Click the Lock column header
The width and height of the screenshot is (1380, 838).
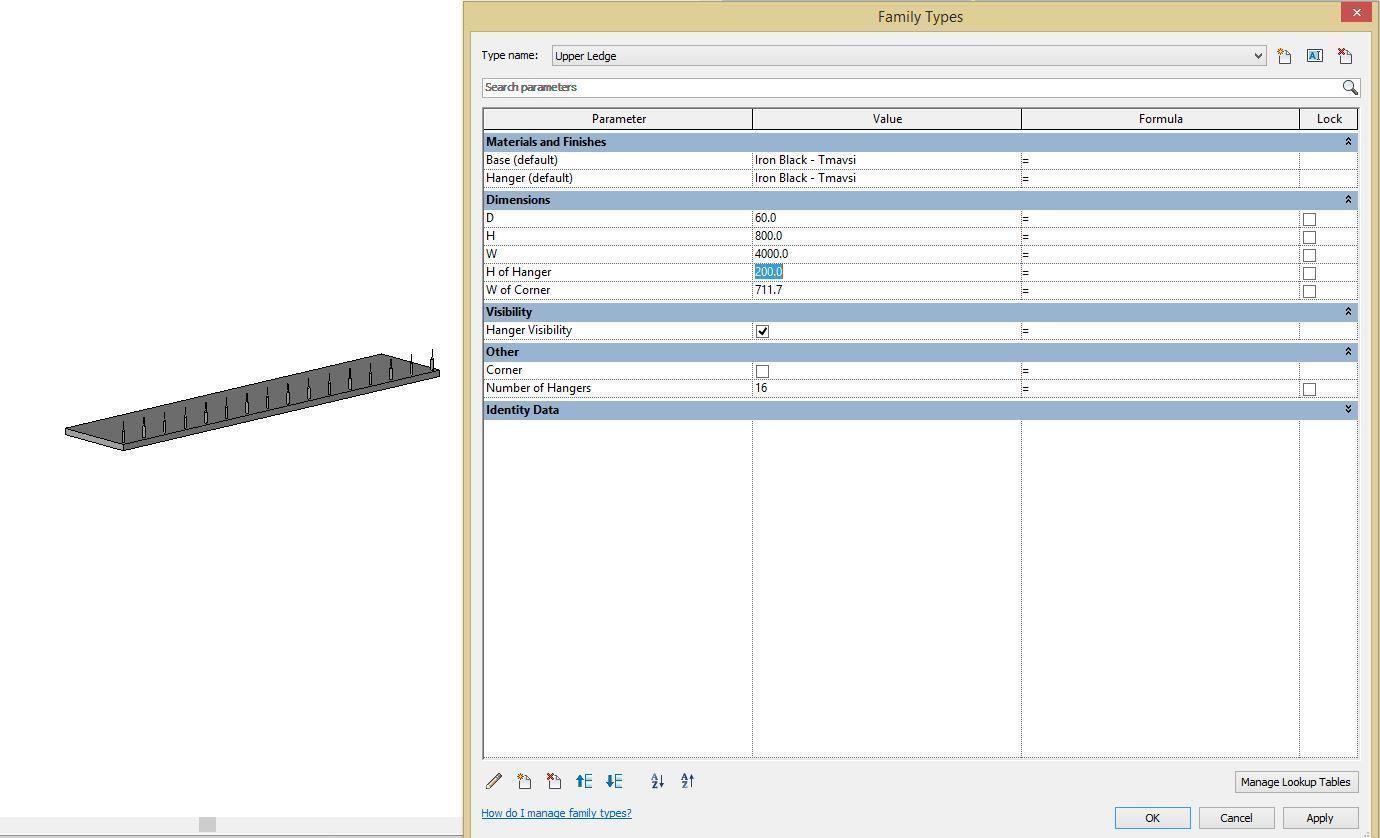click(1329, 119)
